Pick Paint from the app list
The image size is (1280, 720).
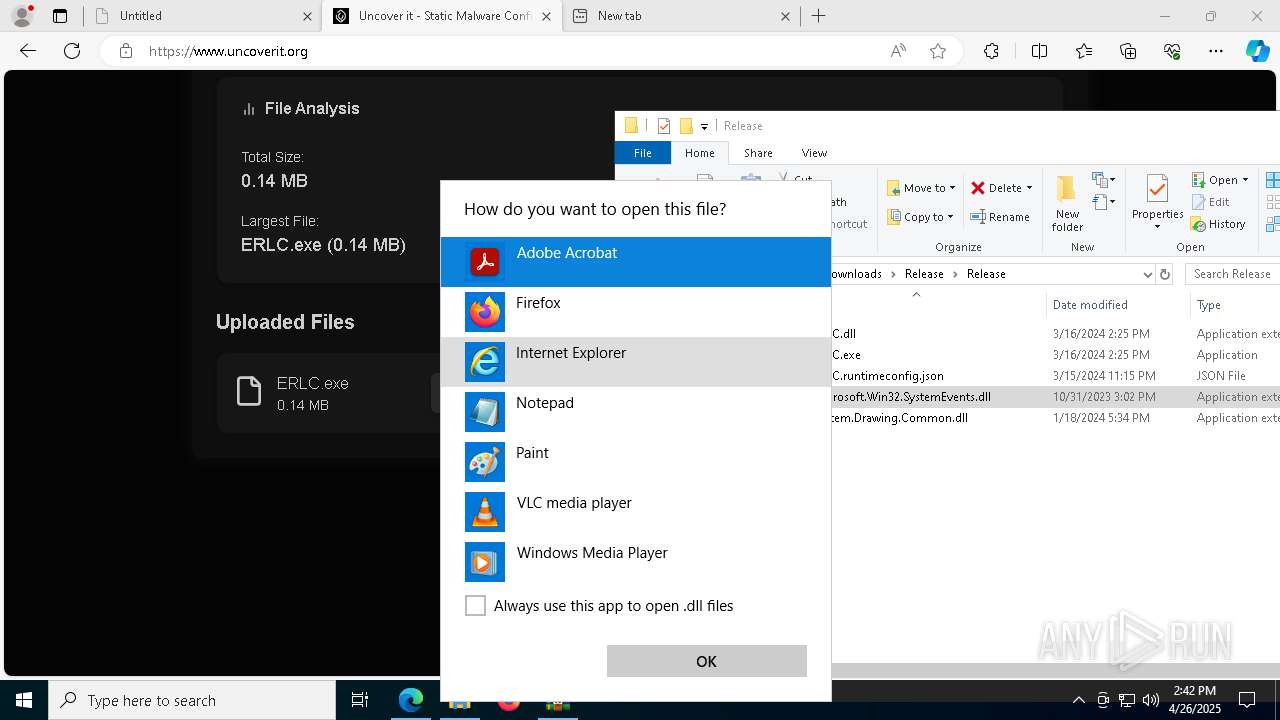[x=636, y=462]
